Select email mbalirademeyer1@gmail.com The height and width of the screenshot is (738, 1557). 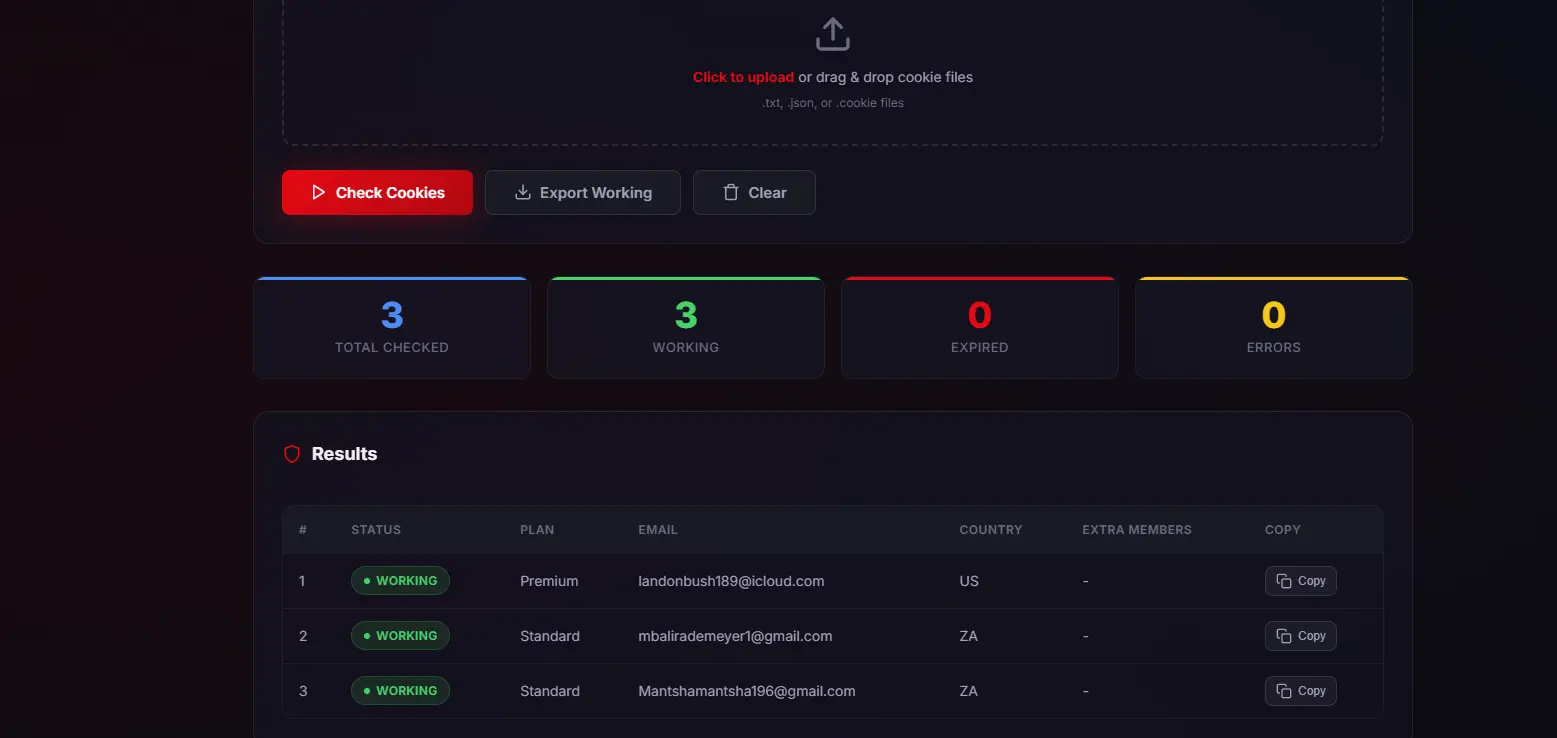(x=735, y=636)
